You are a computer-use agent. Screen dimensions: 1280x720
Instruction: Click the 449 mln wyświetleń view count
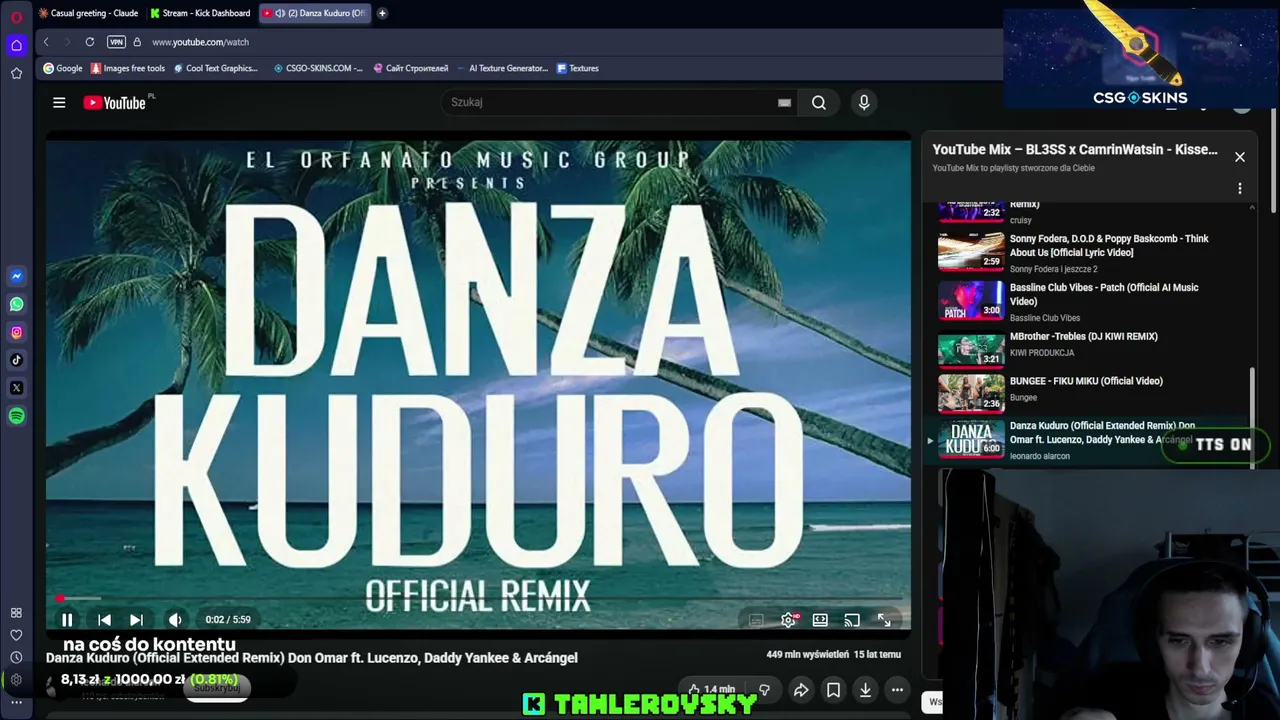click(808, 655)
